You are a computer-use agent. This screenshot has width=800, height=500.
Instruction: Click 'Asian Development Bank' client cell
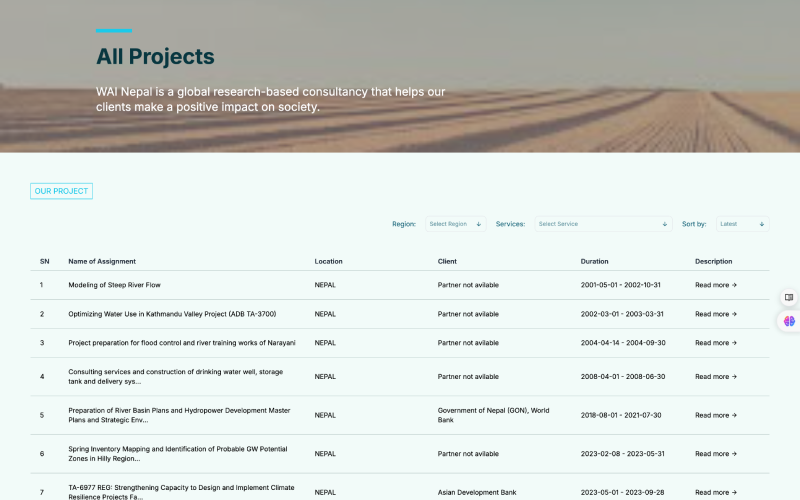pos(477,492)
